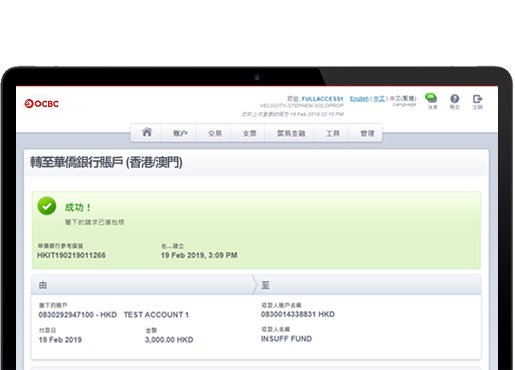Open the 工具 tools menu
This screenshot has height=370, width=515.
pos(332,133)
